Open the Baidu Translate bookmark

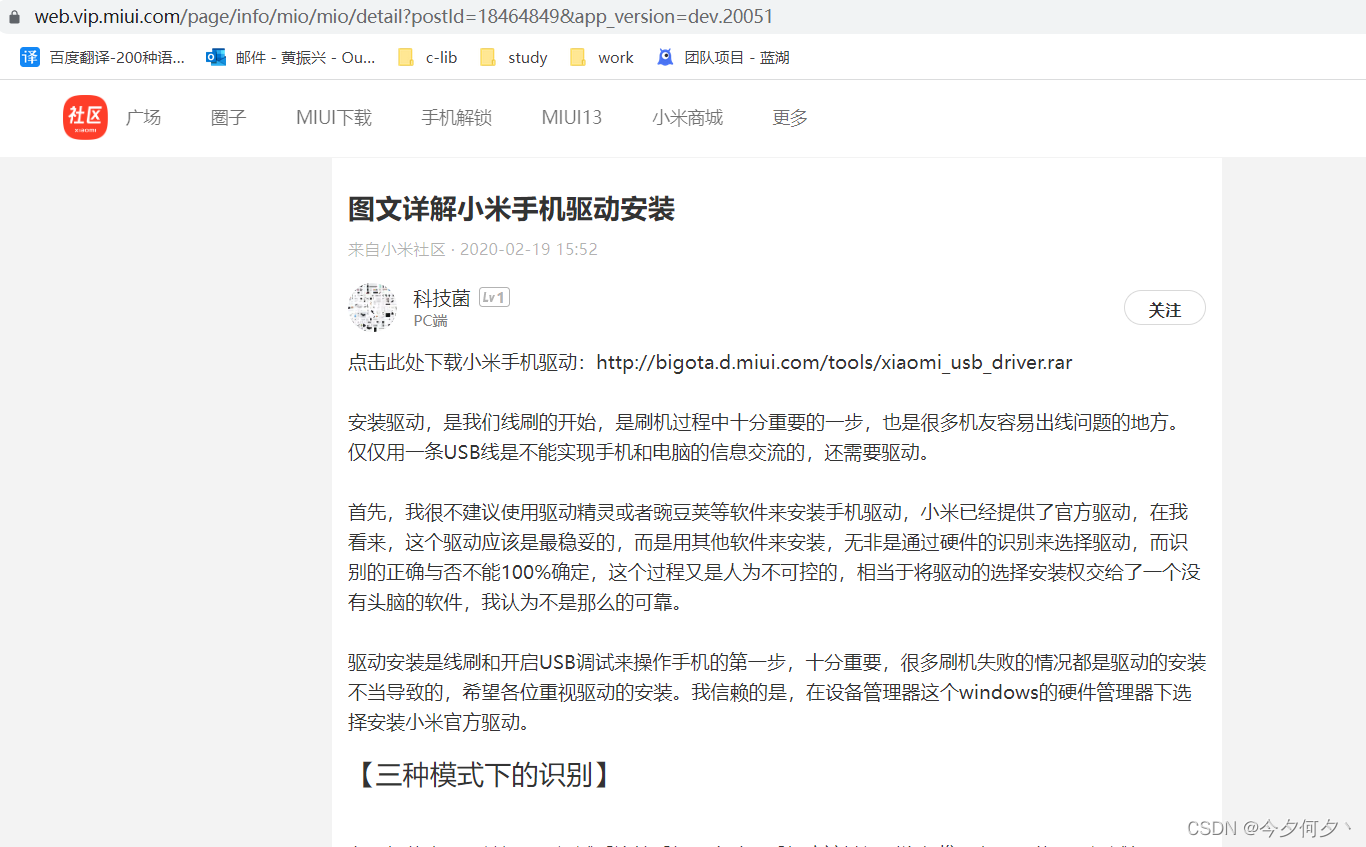coord(102,57)
